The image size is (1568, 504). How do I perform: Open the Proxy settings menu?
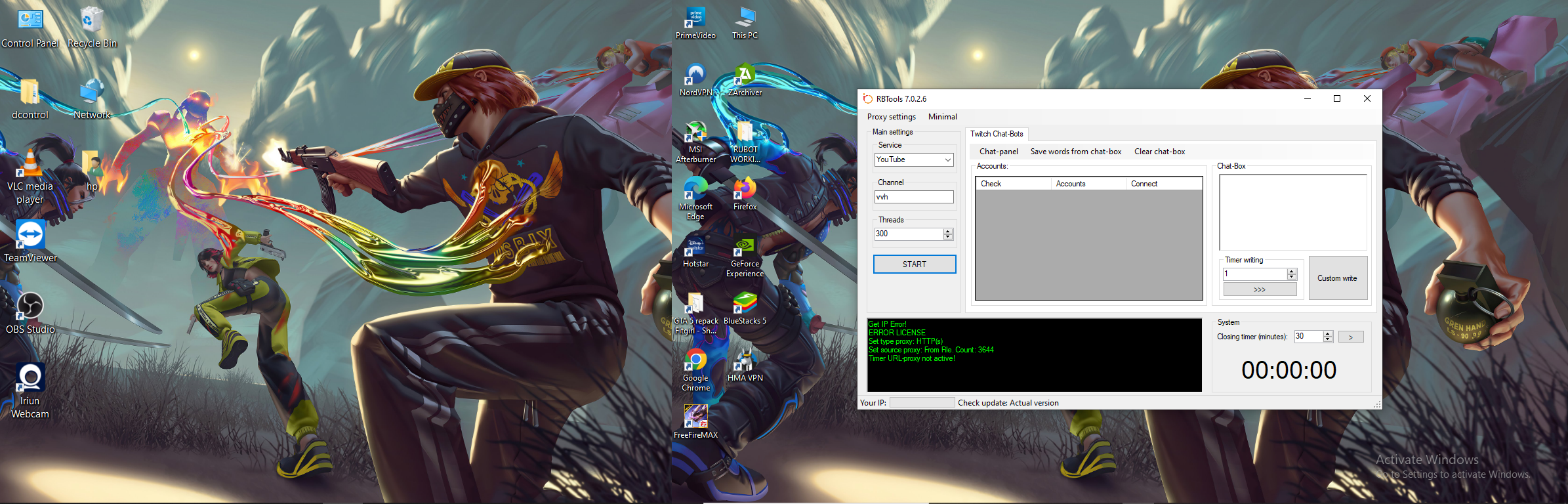[x=891, y=117]
